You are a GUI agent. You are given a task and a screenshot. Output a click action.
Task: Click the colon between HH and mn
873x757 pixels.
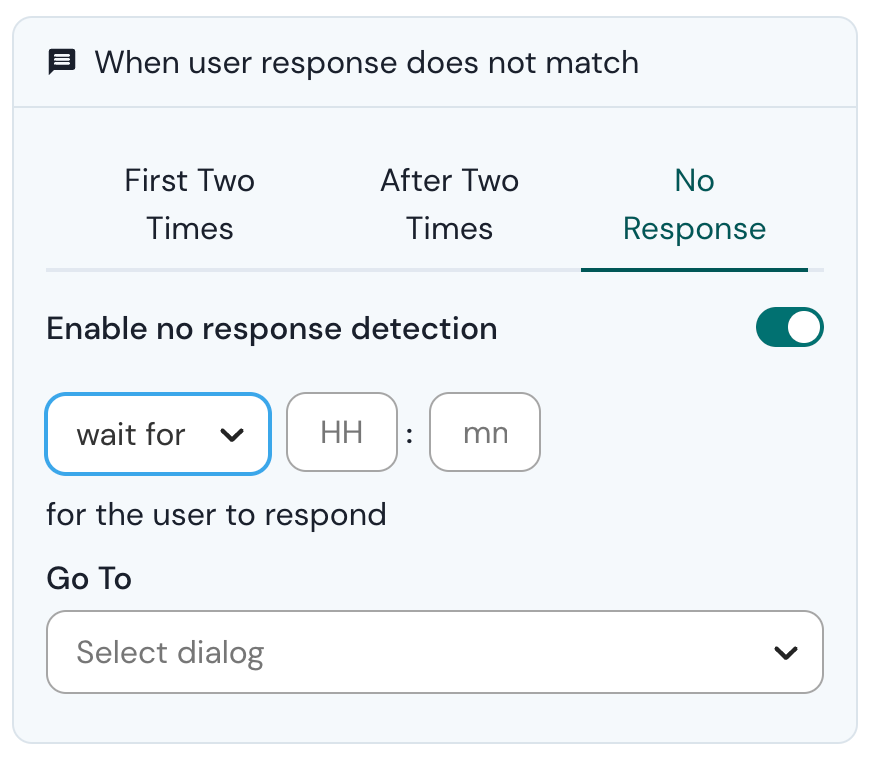coord(410,435)
